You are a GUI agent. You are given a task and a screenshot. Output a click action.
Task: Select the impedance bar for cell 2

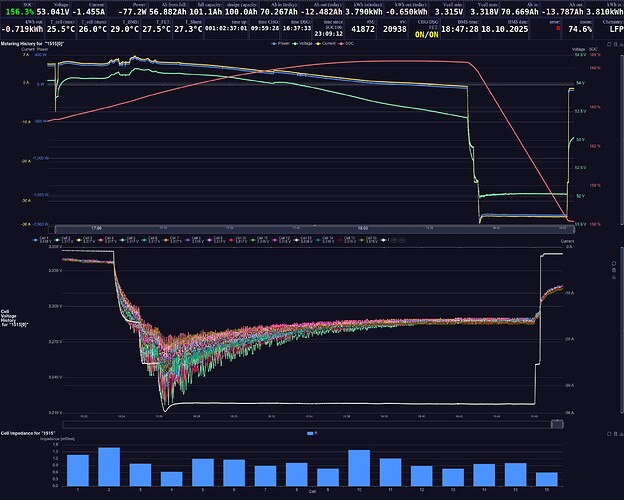point(109,465)
